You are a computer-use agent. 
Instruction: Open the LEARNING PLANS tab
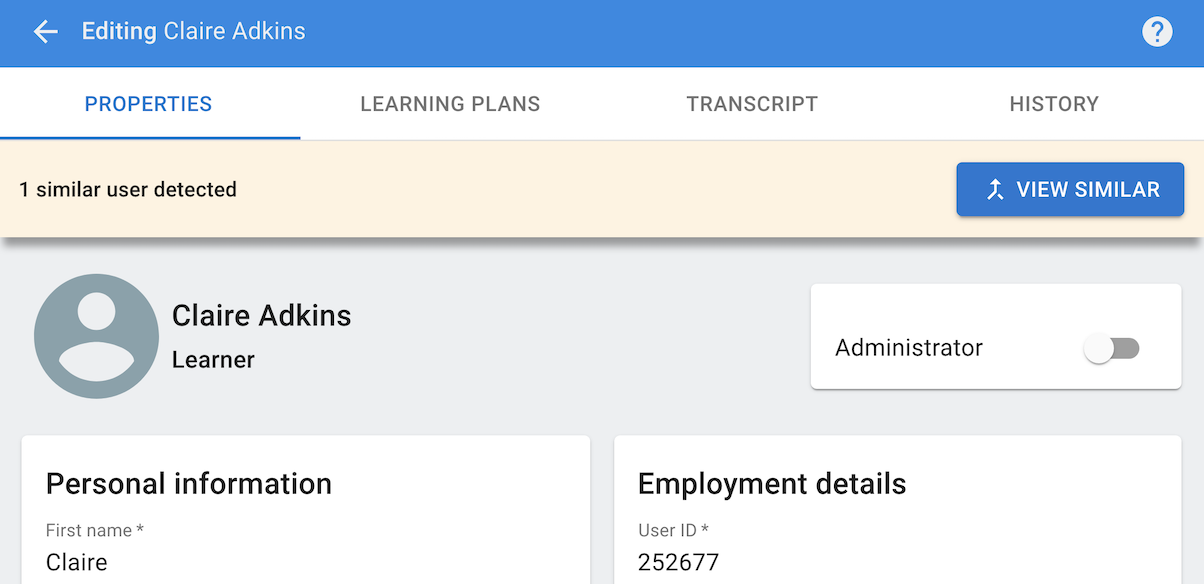tap(450, 103)
